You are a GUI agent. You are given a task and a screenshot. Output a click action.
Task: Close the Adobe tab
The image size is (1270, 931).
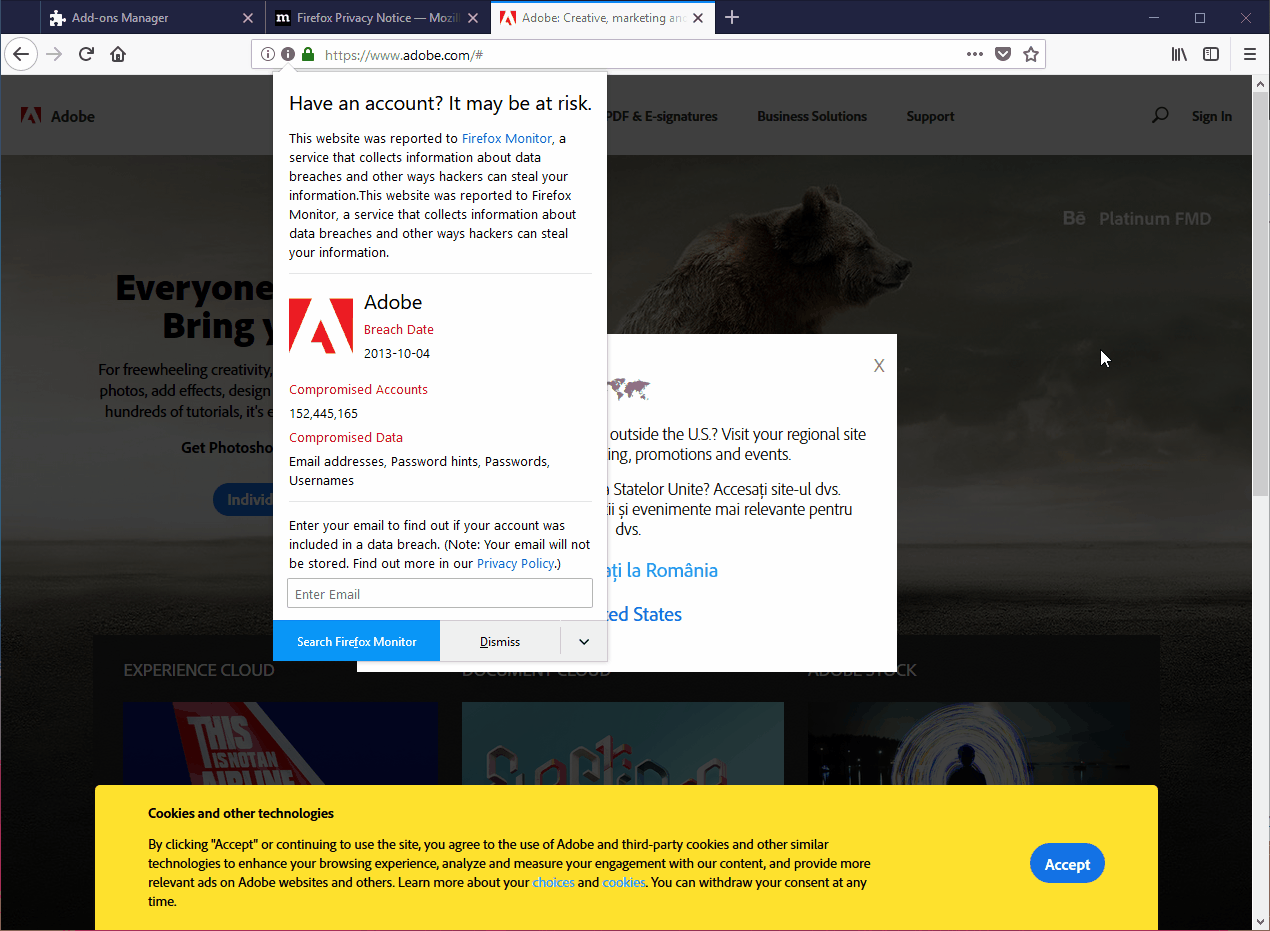click(698, 18)
